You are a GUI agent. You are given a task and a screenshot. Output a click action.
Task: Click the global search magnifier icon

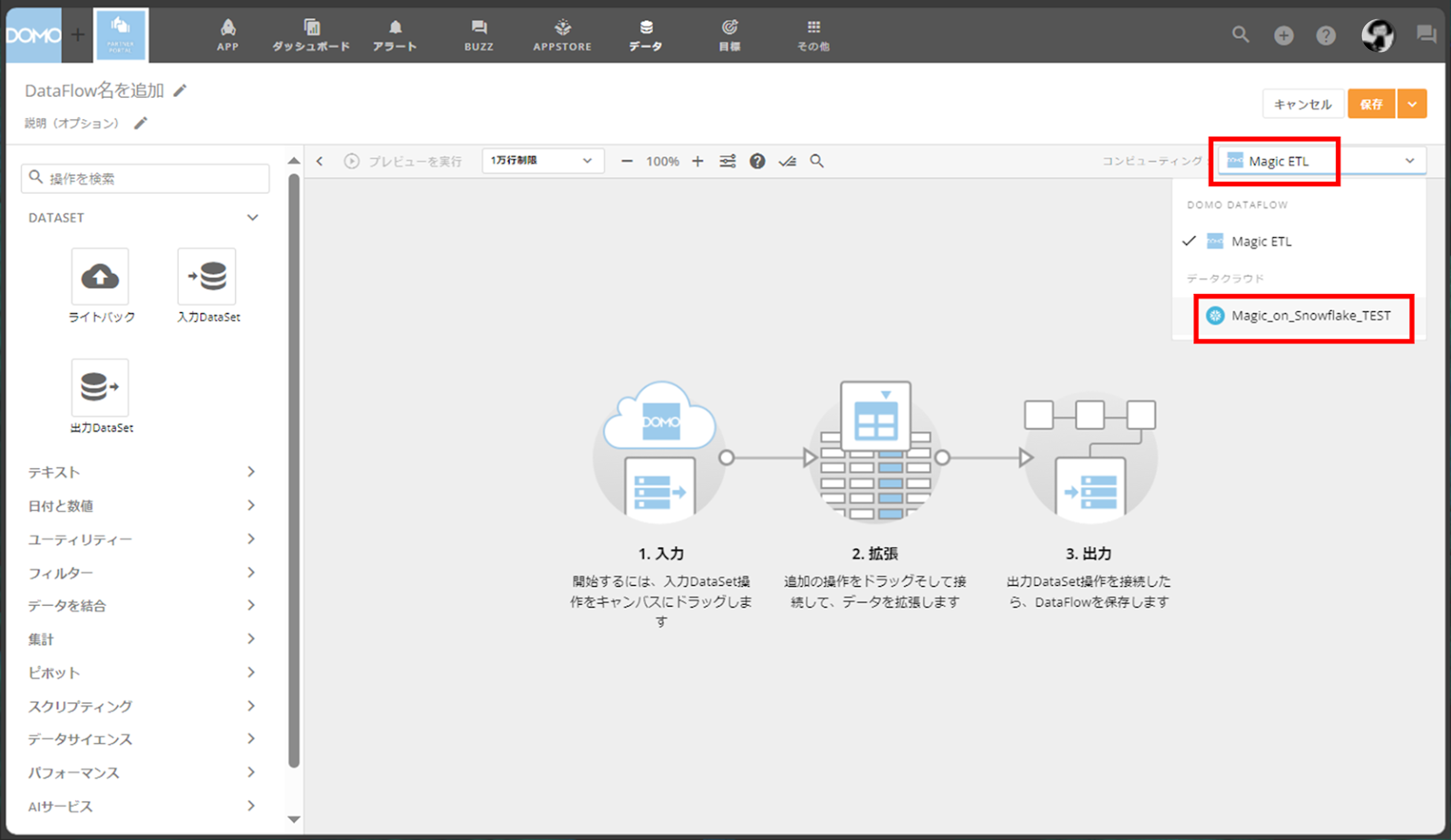point(1241,35)
